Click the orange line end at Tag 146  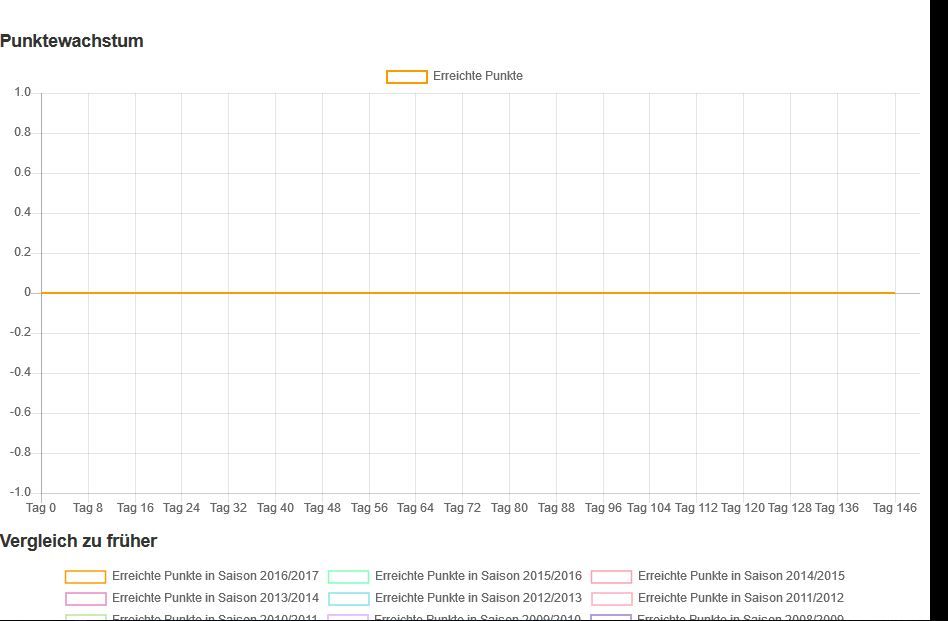coord(893,293)
